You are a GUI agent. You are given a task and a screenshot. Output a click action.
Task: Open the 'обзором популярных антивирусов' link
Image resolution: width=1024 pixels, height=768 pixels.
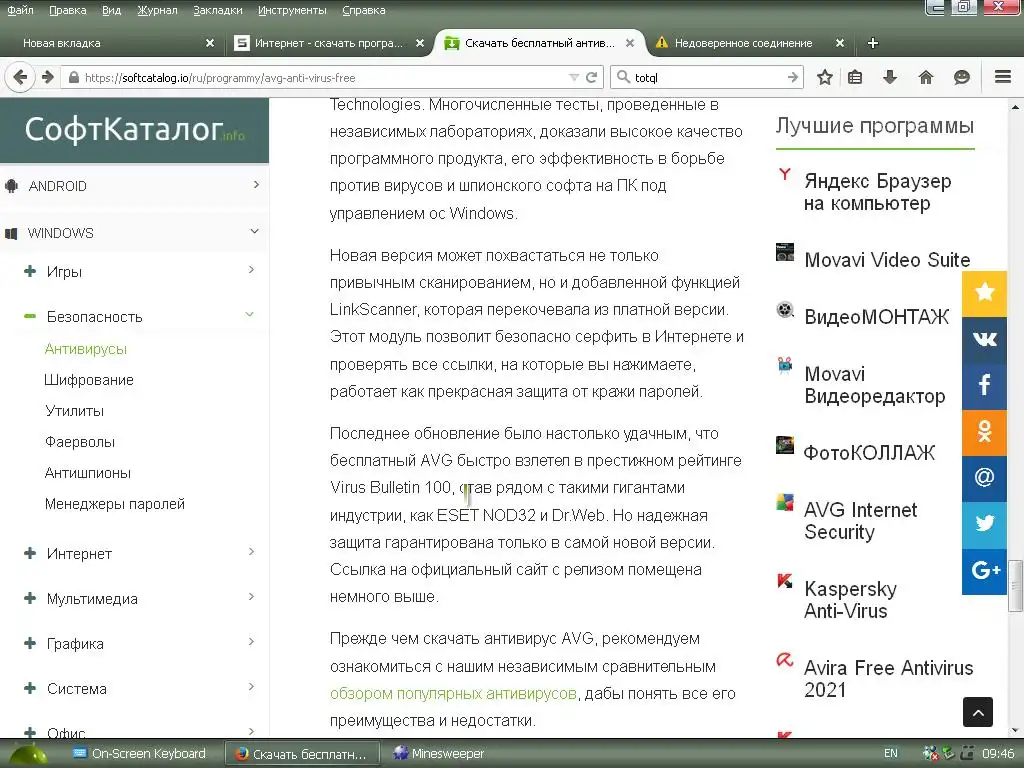[x=453, y=694]
